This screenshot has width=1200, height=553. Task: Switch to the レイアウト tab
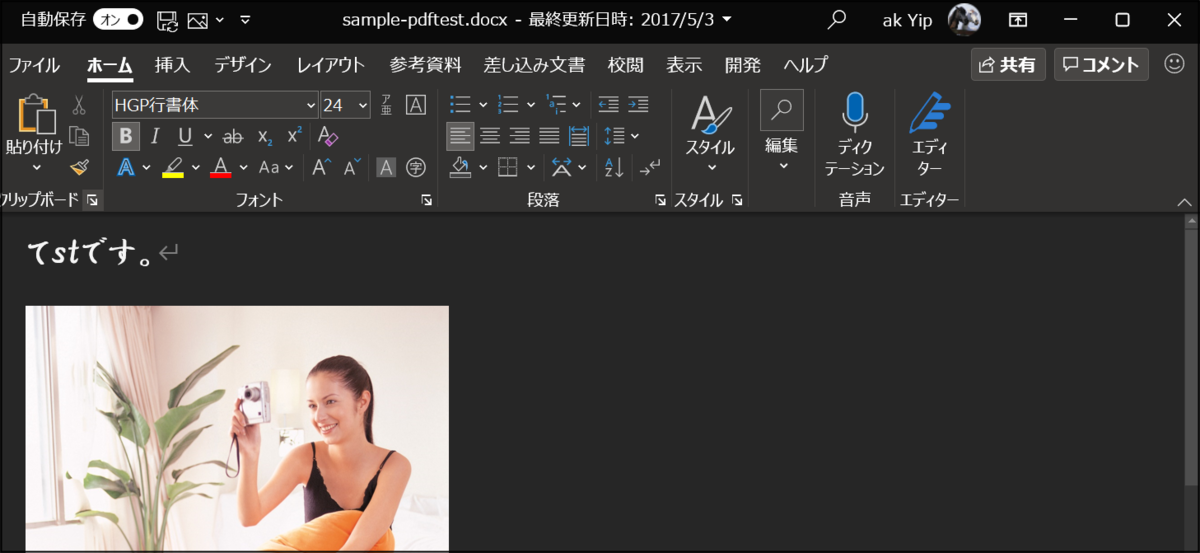(331, 65)
